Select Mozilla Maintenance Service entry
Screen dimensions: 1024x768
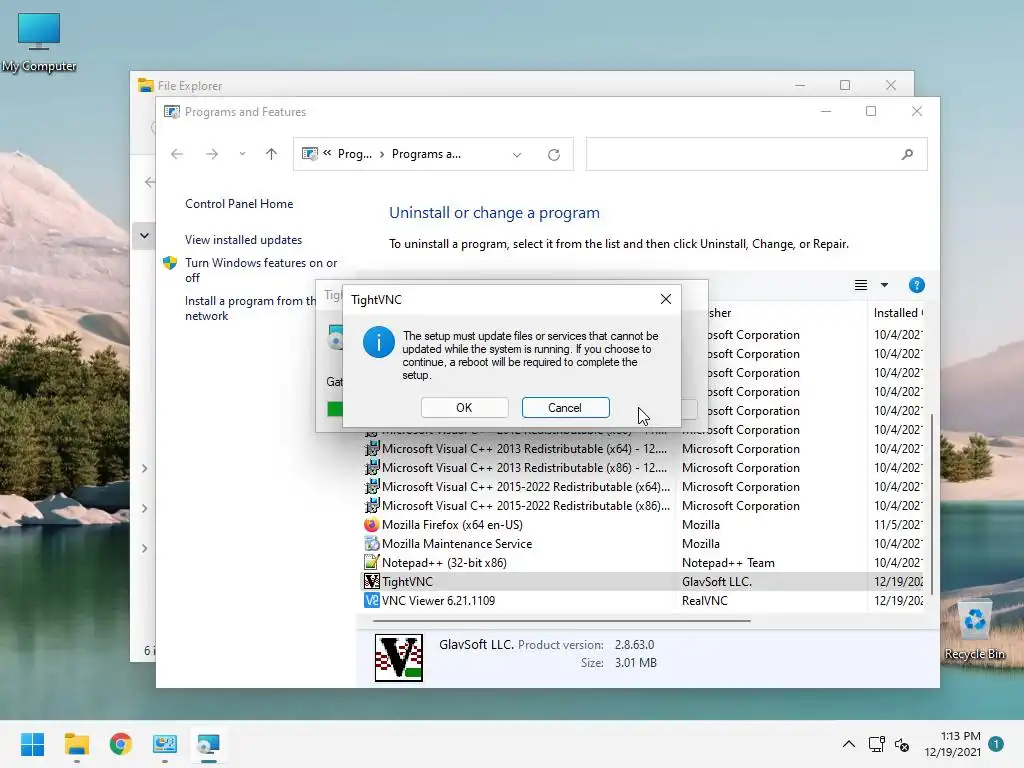[643, 543]
